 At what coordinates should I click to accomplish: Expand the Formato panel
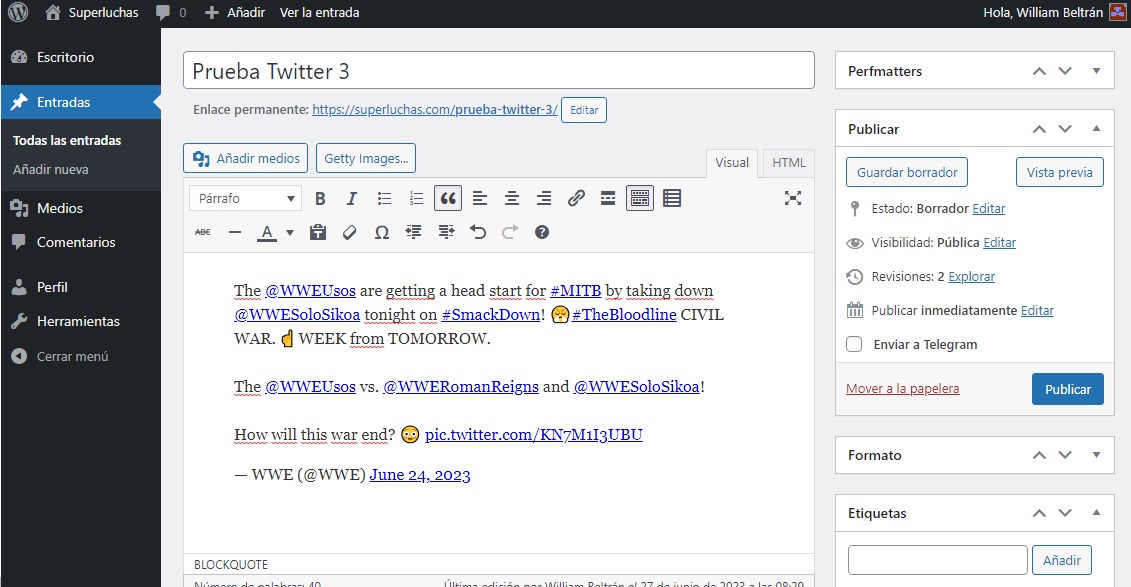(x=1096, y=454)
